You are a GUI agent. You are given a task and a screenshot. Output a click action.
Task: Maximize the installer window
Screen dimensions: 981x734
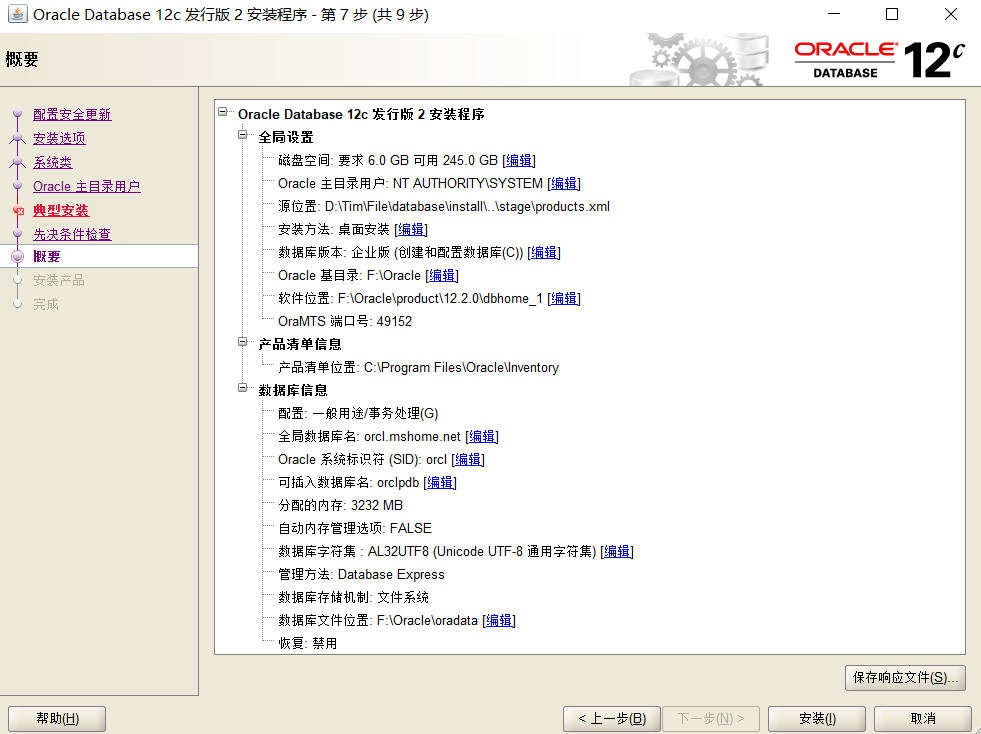(892, 14)
